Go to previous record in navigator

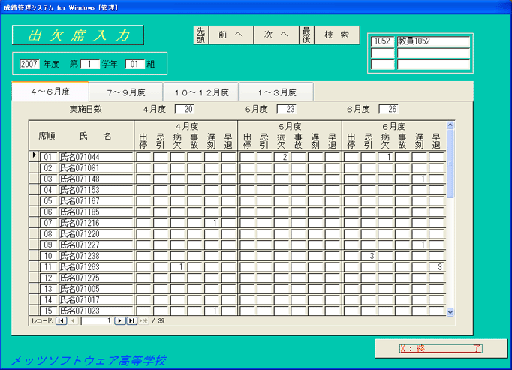73,321
